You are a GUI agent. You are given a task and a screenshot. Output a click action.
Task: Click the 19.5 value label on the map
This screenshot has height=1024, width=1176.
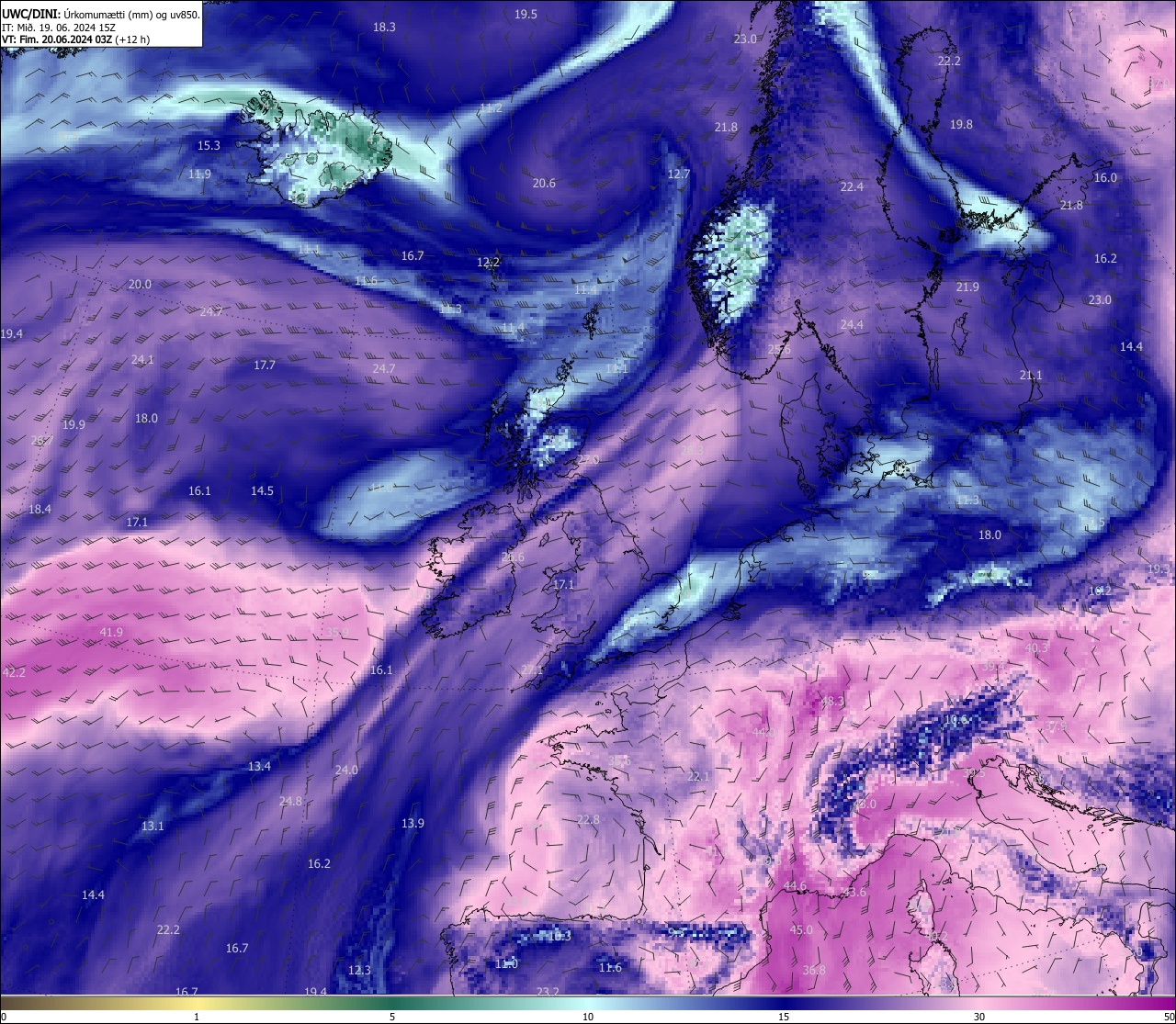(x=526, y=15)
